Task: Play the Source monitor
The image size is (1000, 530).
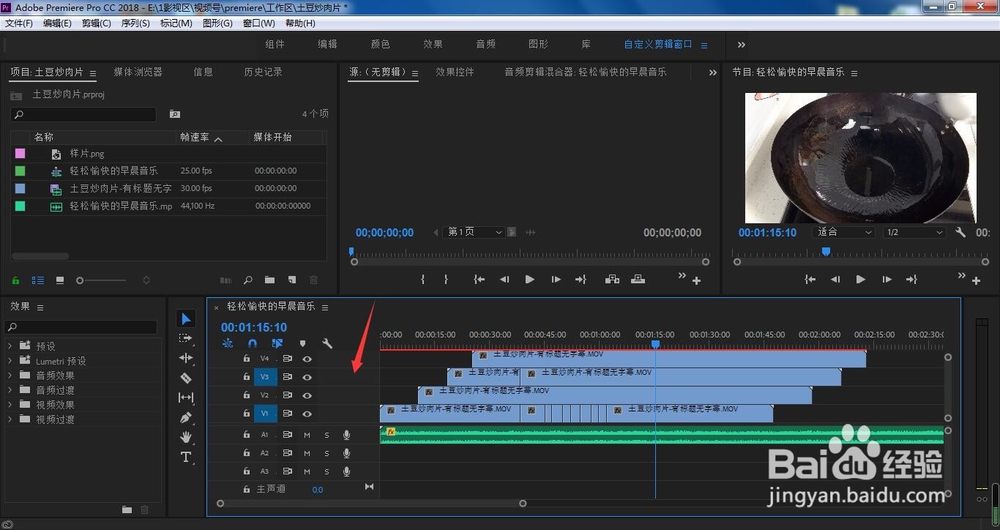Action: click(529, 279)
